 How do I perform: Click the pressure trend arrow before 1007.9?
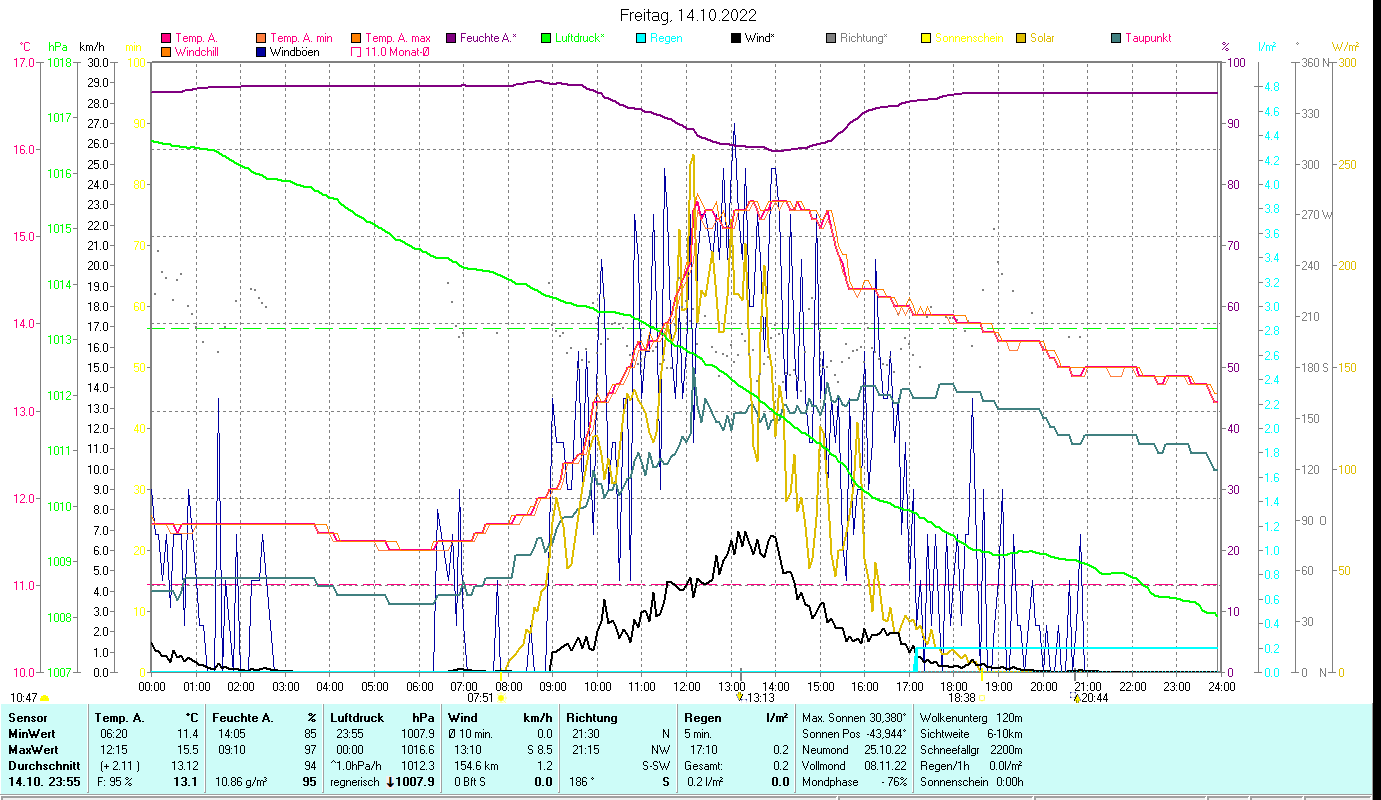pyautogui.click(x=391, y=782)
